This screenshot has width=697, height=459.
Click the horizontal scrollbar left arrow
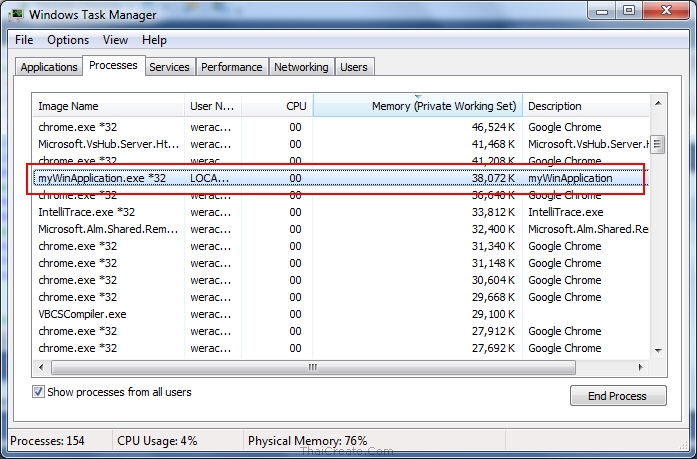click(41, 367)
